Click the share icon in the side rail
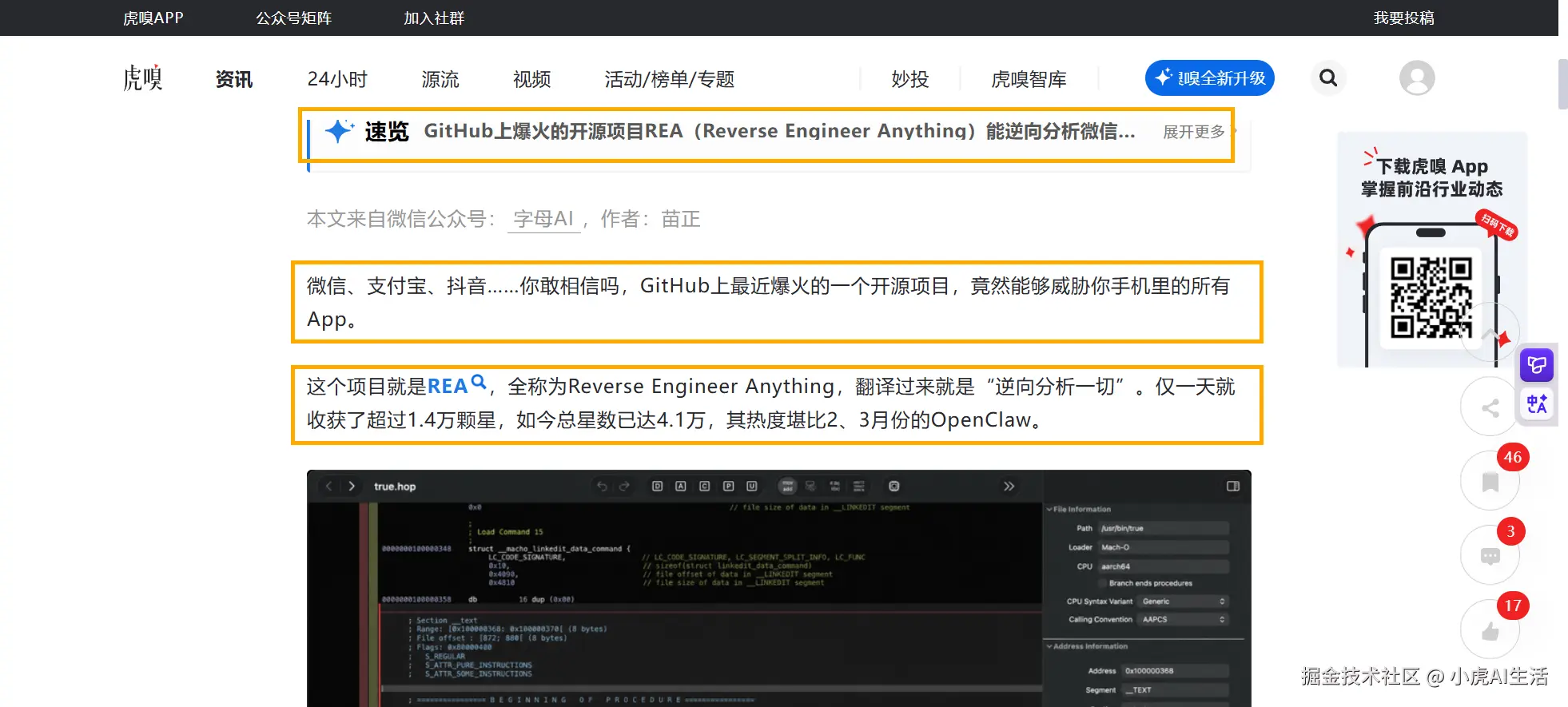The height and width of the screenshot is (707, 1568). [1490, 407]
